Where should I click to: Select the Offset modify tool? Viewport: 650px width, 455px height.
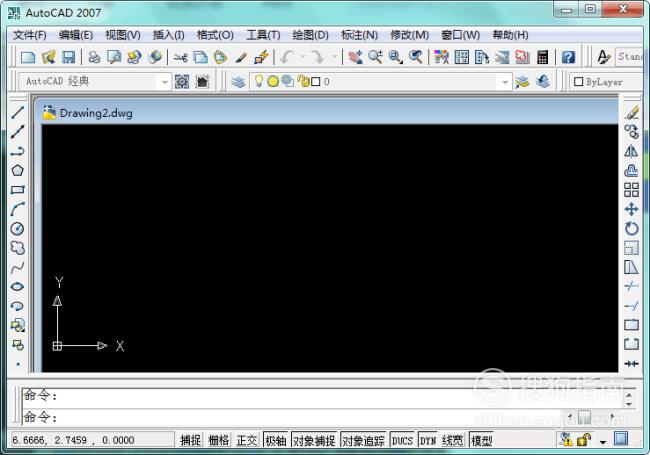pos(631,170)
